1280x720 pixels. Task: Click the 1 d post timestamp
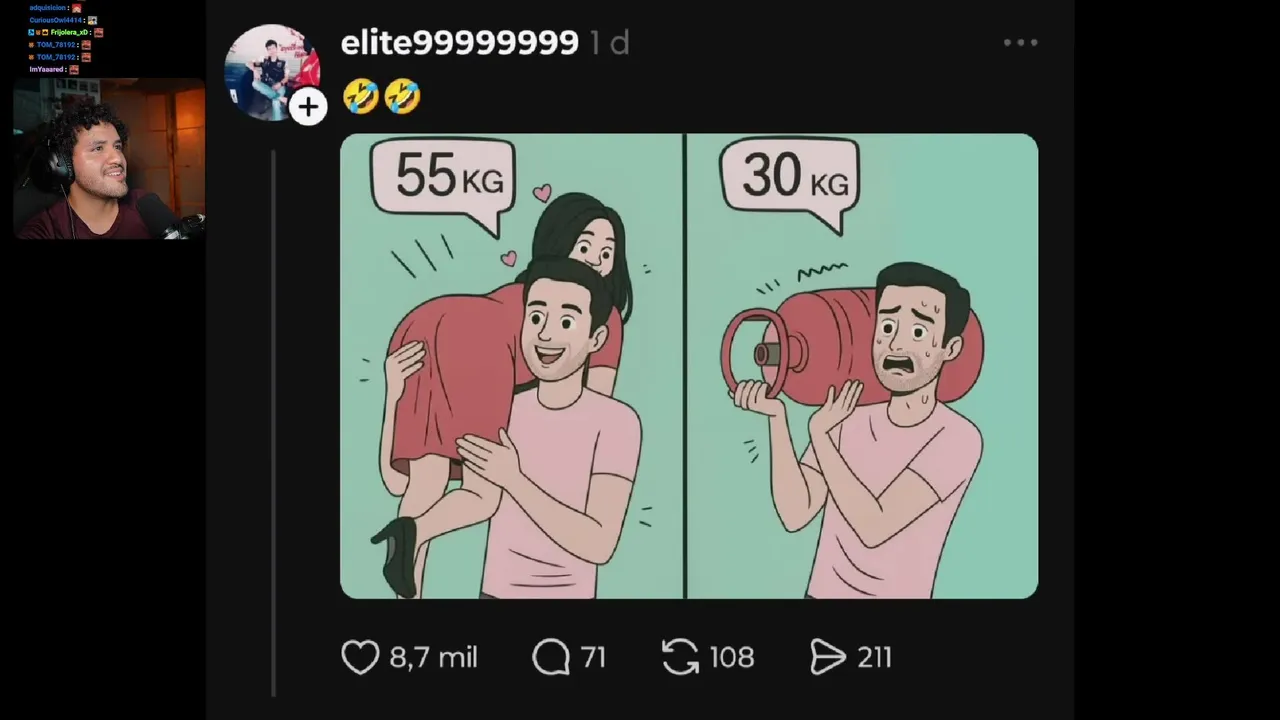(609, 42)
